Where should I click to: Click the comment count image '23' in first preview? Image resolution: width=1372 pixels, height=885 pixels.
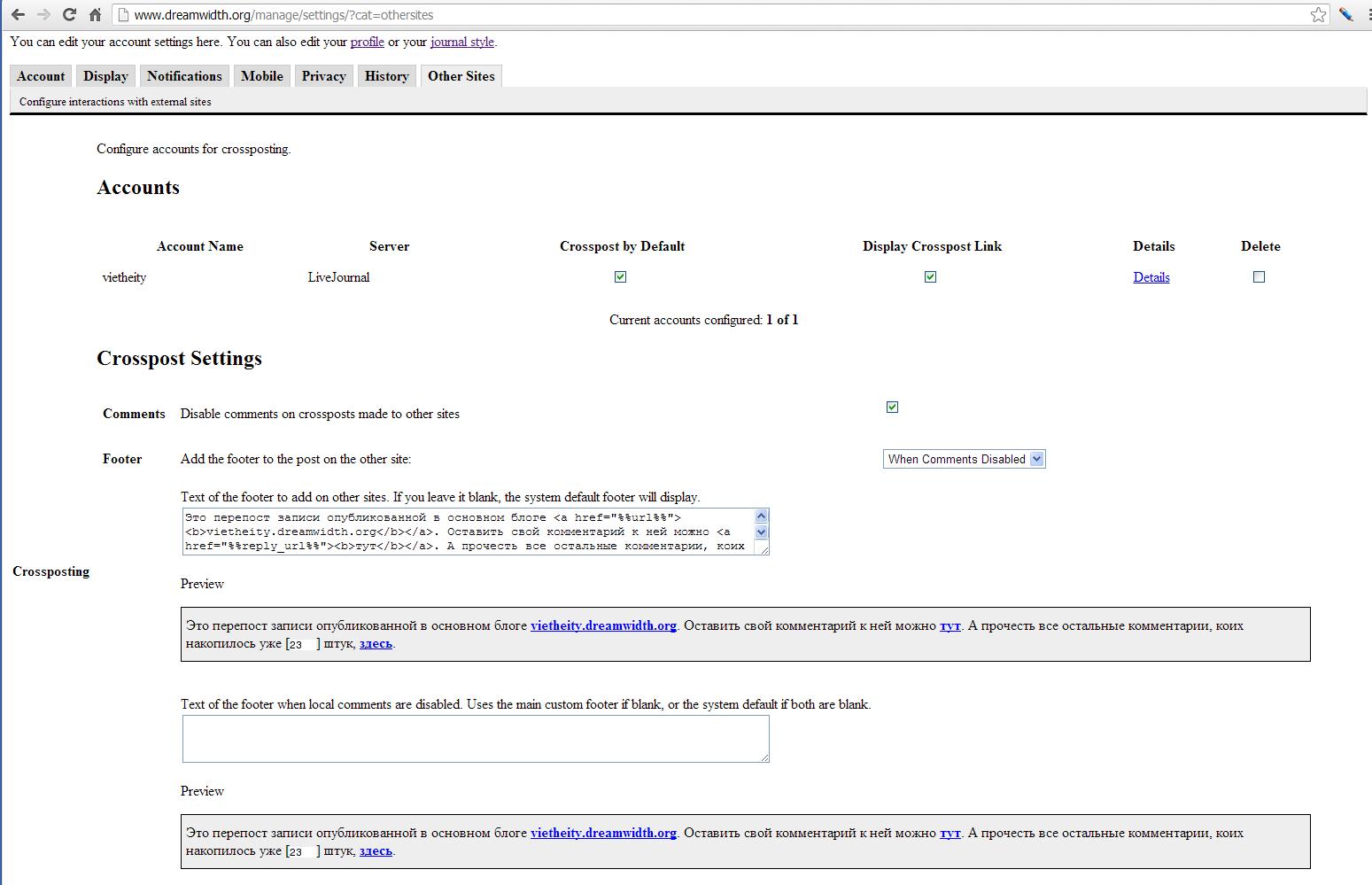pyautogui.click(x=300, y=645)
